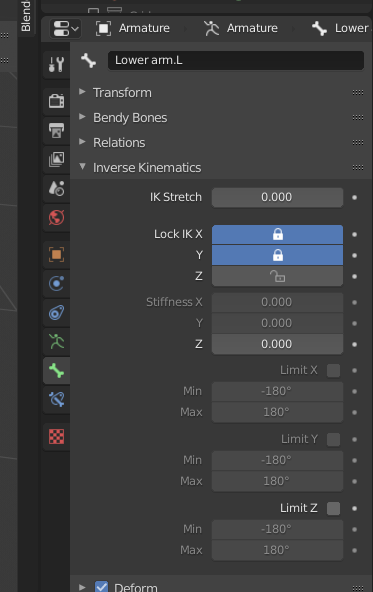The height and width of the screenshot is (592, 373).
Task: Enable the Limit X checkbox
Action: coord(333,370)
